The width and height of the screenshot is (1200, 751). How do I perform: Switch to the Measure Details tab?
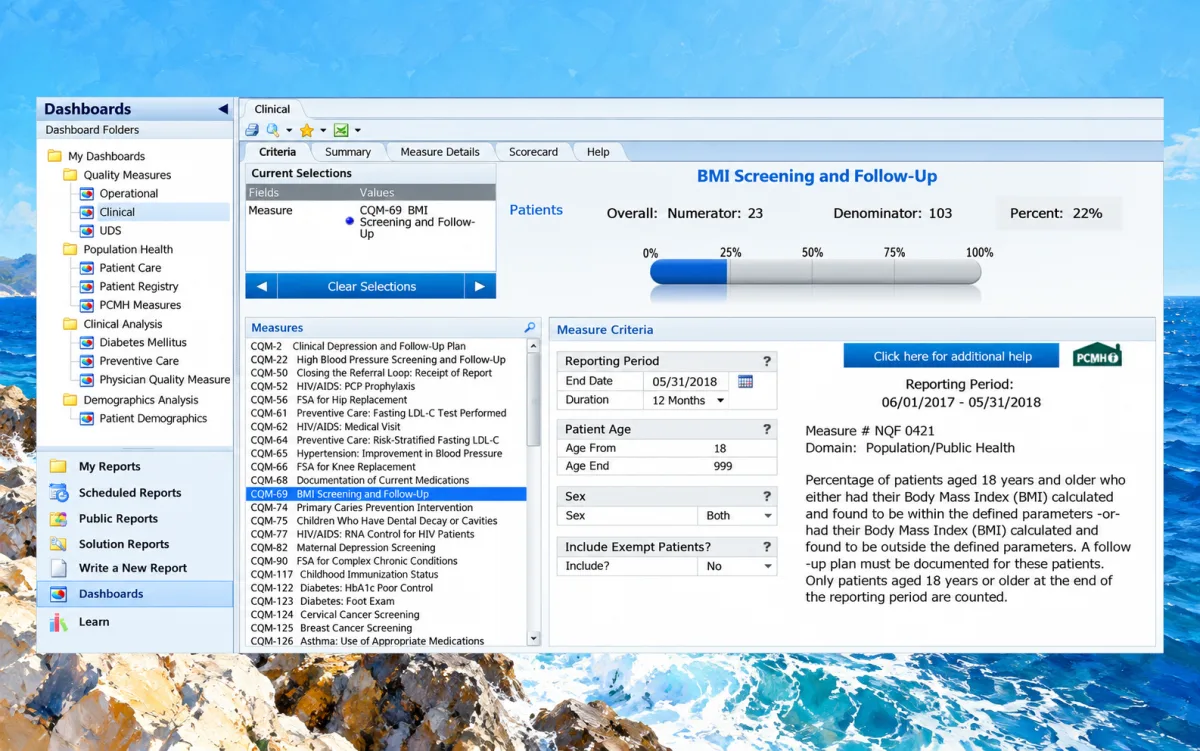pos(440,152)
